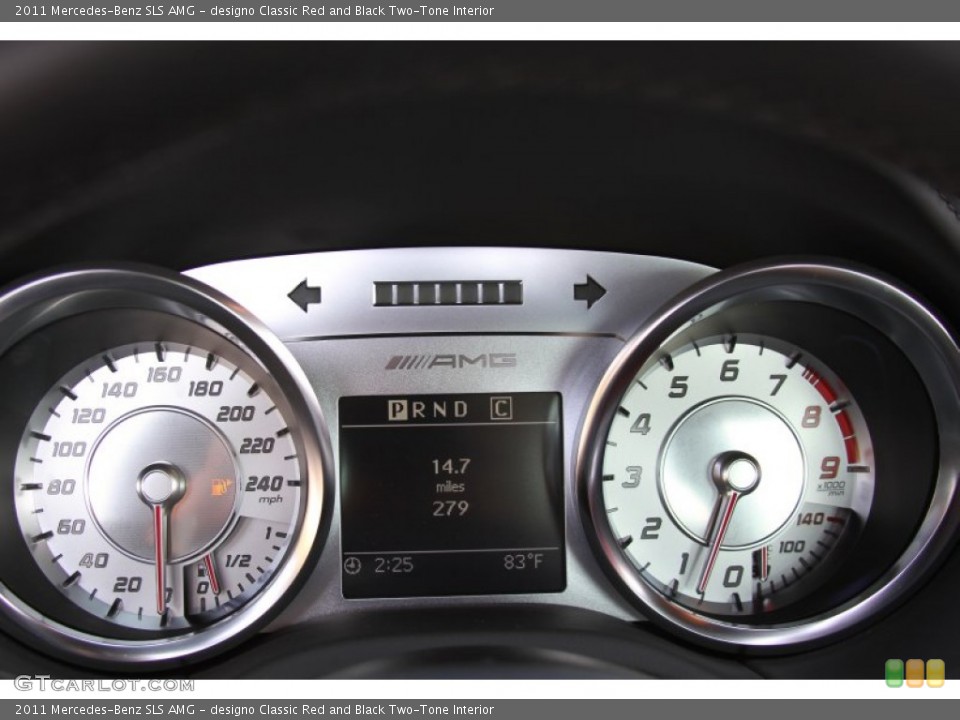Click the 240 mark on speedometer
960x720 pixels.
264,484
